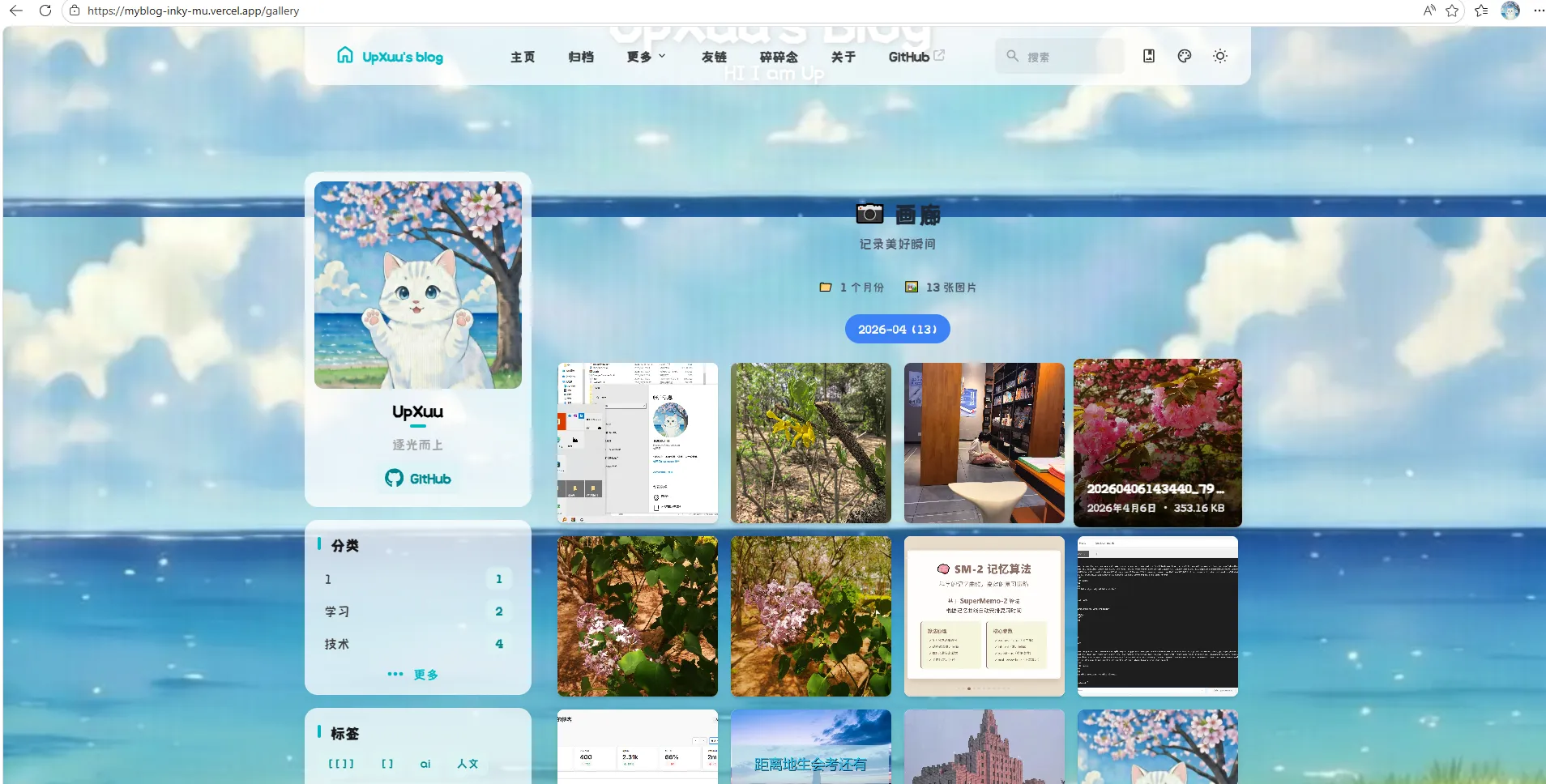View site information via the lock icon
This screenshot has width=1546, height=784.
(x=75, y=11)
